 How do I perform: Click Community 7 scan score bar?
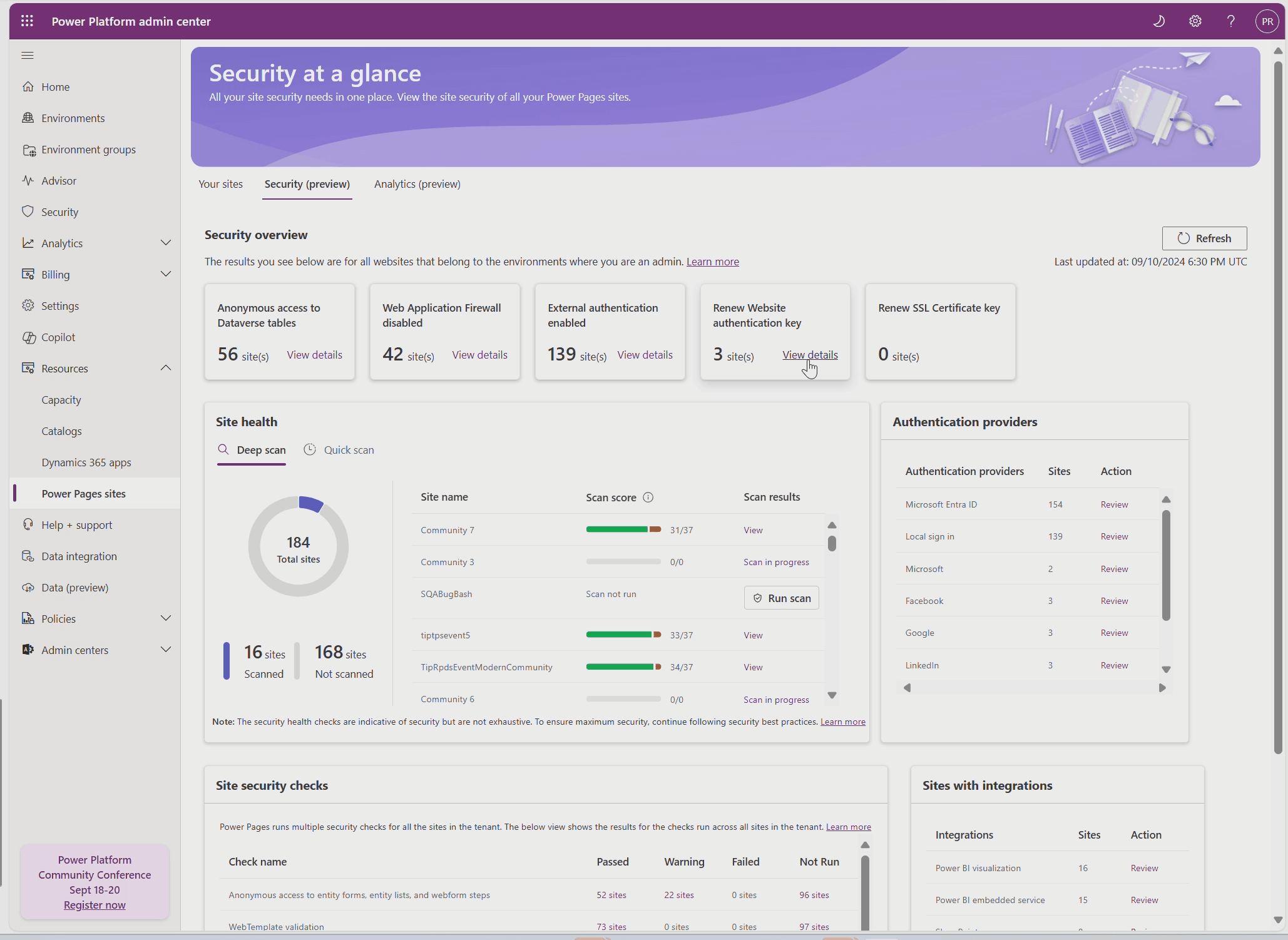click(x=623, y=530)
